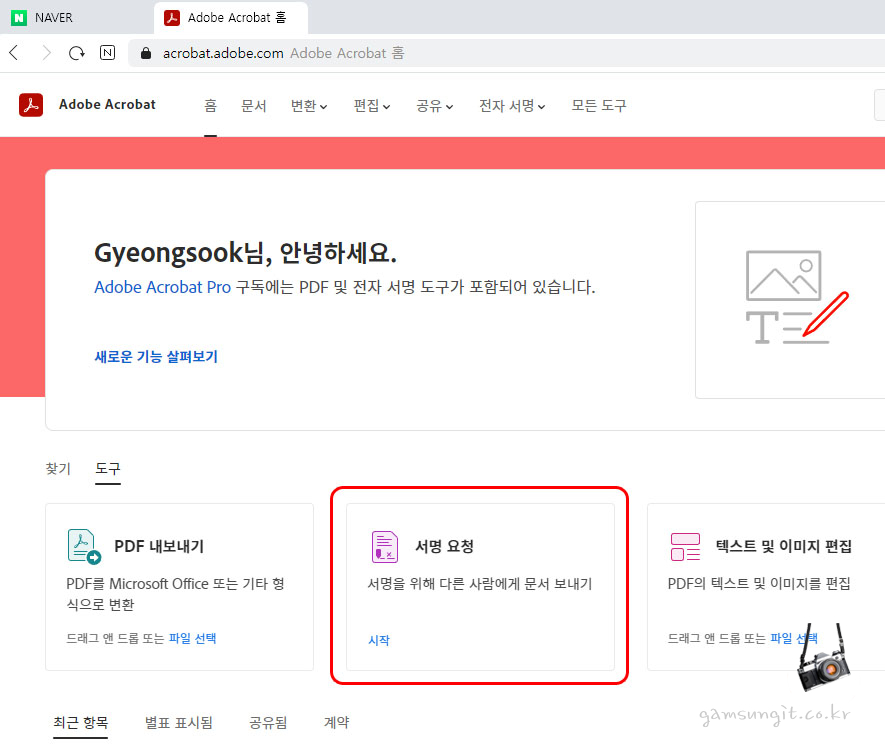The image size is (885, 750).
Task: Switch to the 찾기 tab
Action: [58, 468]
